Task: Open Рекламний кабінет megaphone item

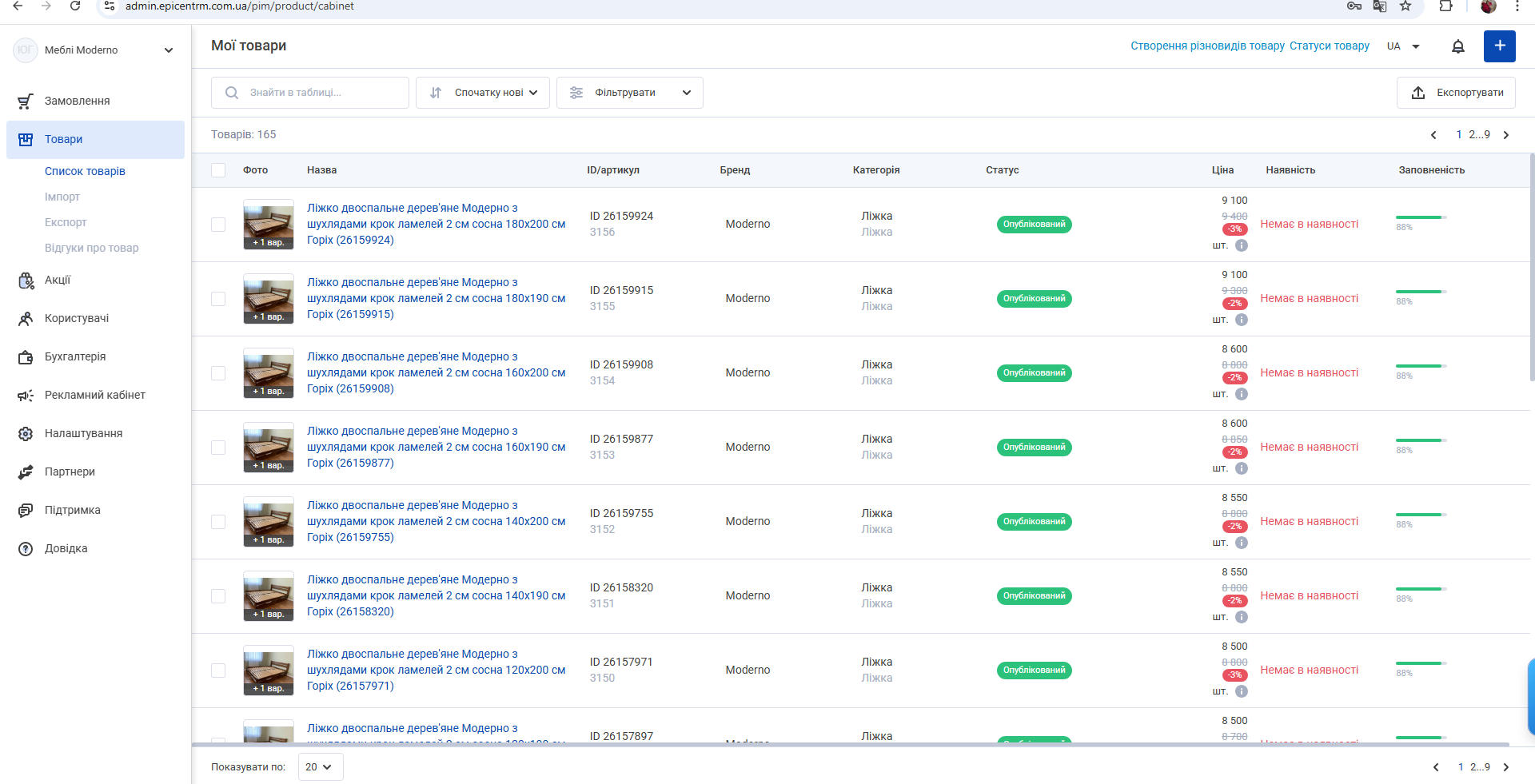Action: click(x=96, y=395)
